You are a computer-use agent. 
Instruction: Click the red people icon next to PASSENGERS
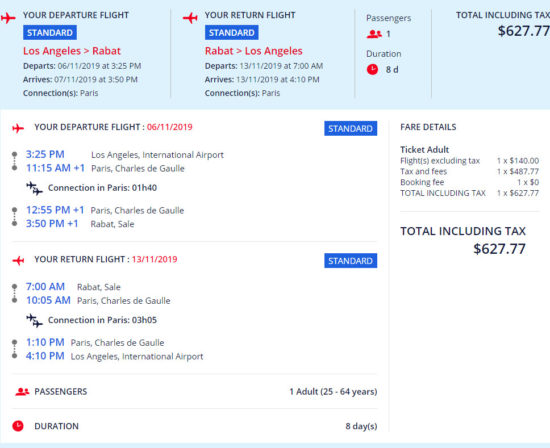(x=22, y=392)
